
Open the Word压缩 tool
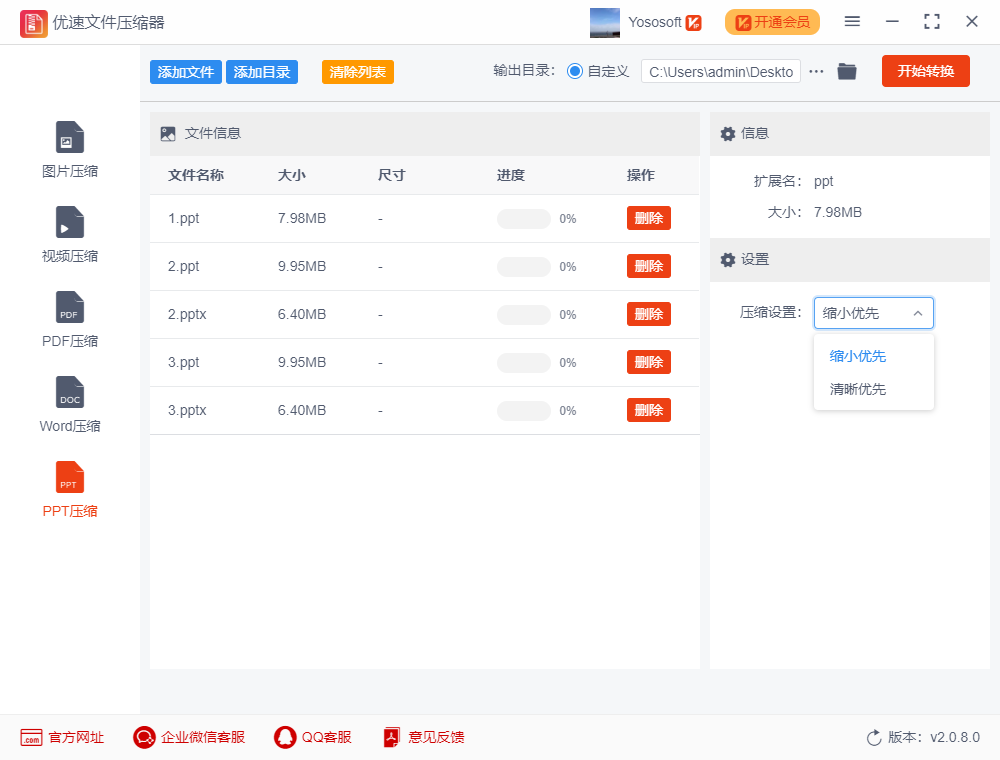pyautogui.click(x=70, y=404)
